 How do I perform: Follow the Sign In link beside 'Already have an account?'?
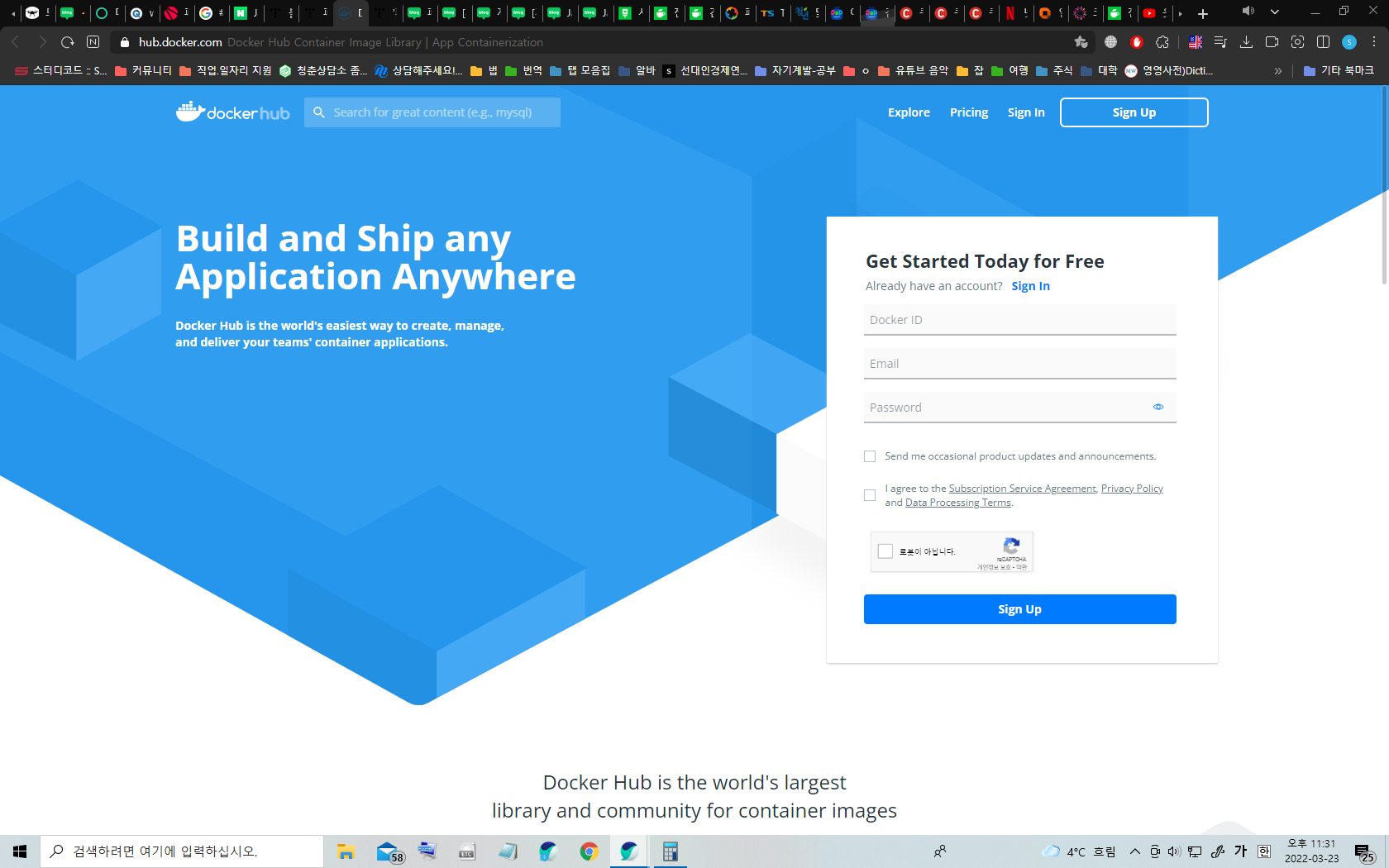pos(1030,286)
